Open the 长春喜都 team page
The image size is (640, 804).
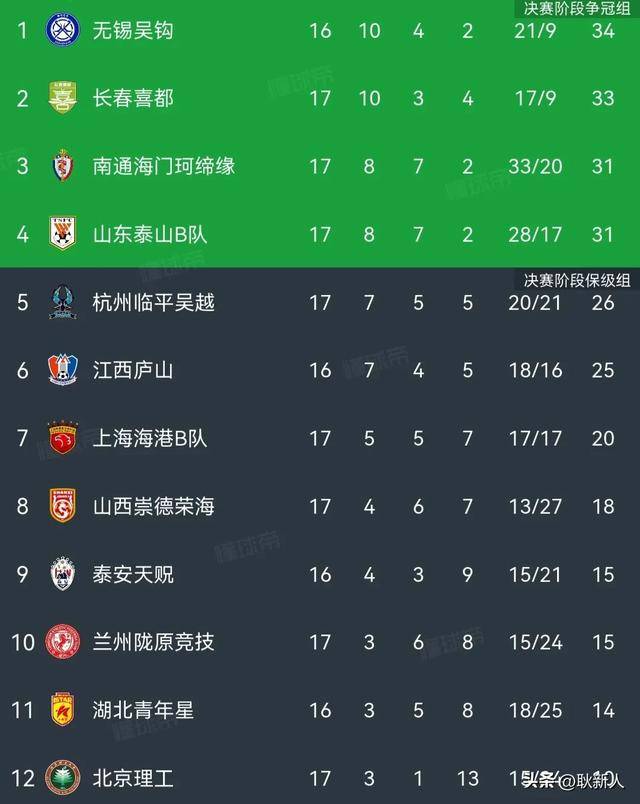coord(133,98)
